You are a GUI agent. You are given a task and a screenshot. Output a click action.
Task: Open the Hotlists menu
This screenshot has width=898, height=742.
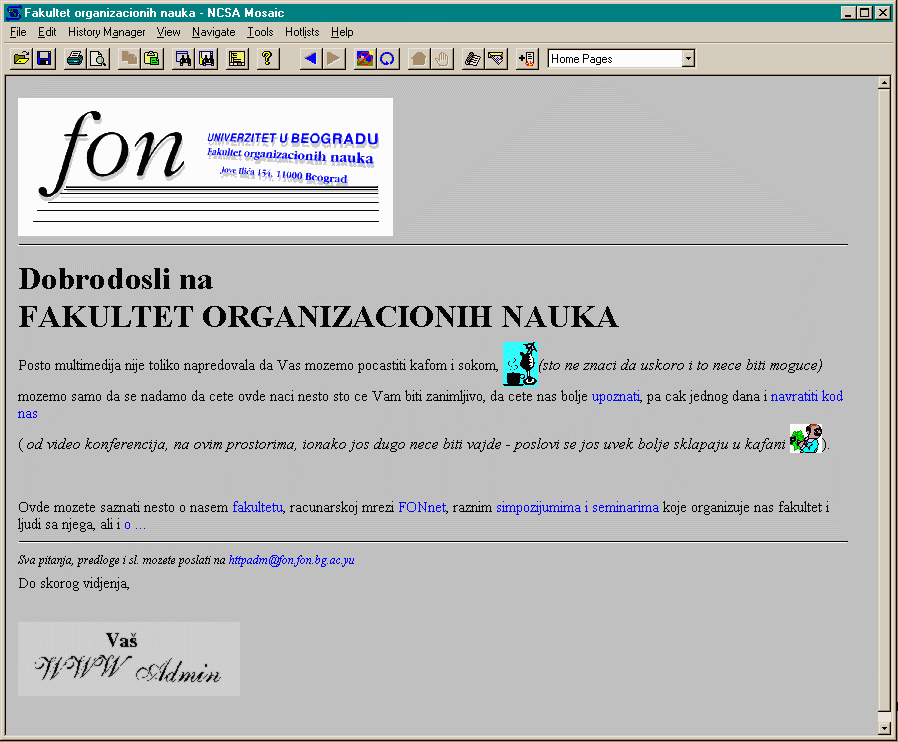click(x=302, y=32)
